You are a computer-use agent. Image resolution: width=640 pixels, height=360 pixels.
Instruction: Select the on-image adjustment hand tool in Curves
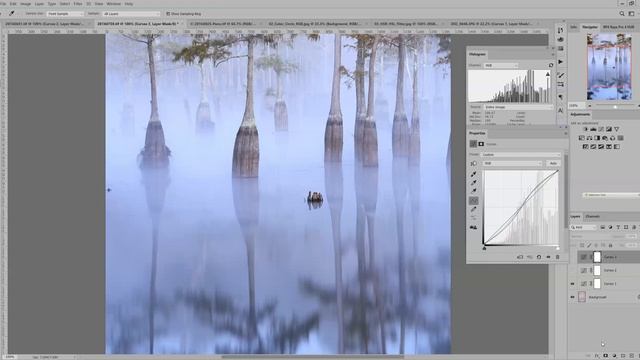click(x=473, y=163)
